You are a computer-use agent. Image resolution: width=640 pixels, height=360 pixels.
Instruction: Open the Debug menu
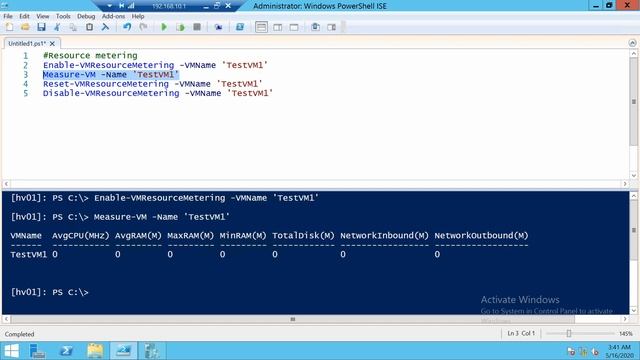(x=86, y=16)
